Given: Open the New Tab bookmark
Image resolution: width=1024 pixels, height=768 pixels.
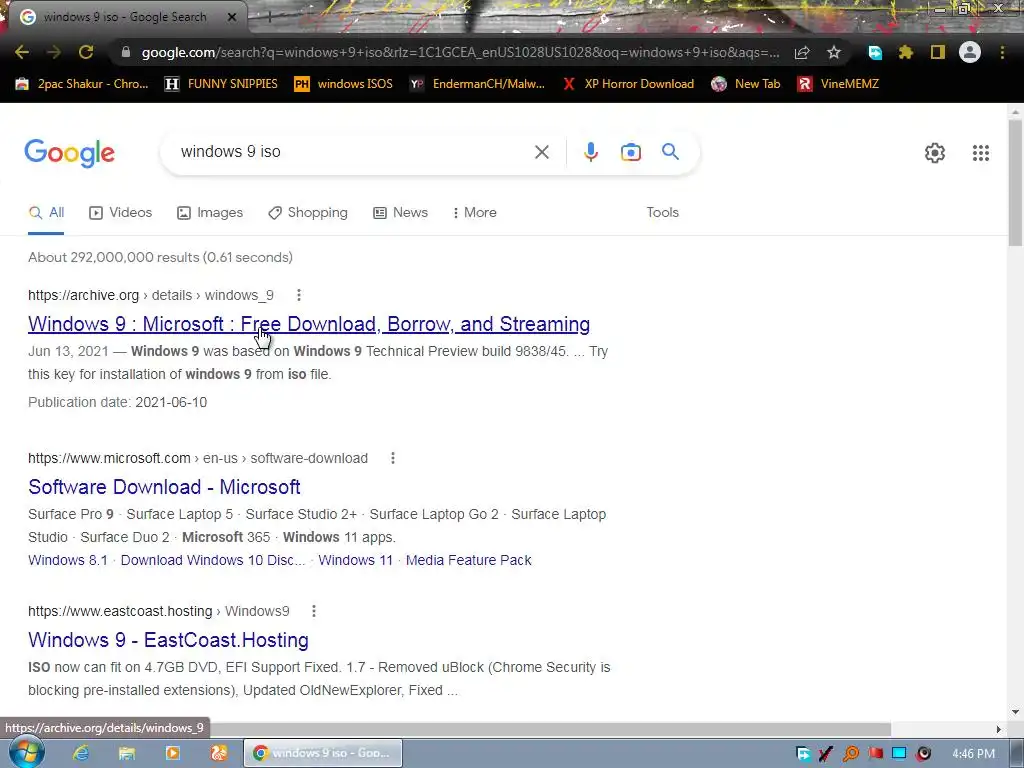Looking at the screenshot, I should [x=746, y=84].
